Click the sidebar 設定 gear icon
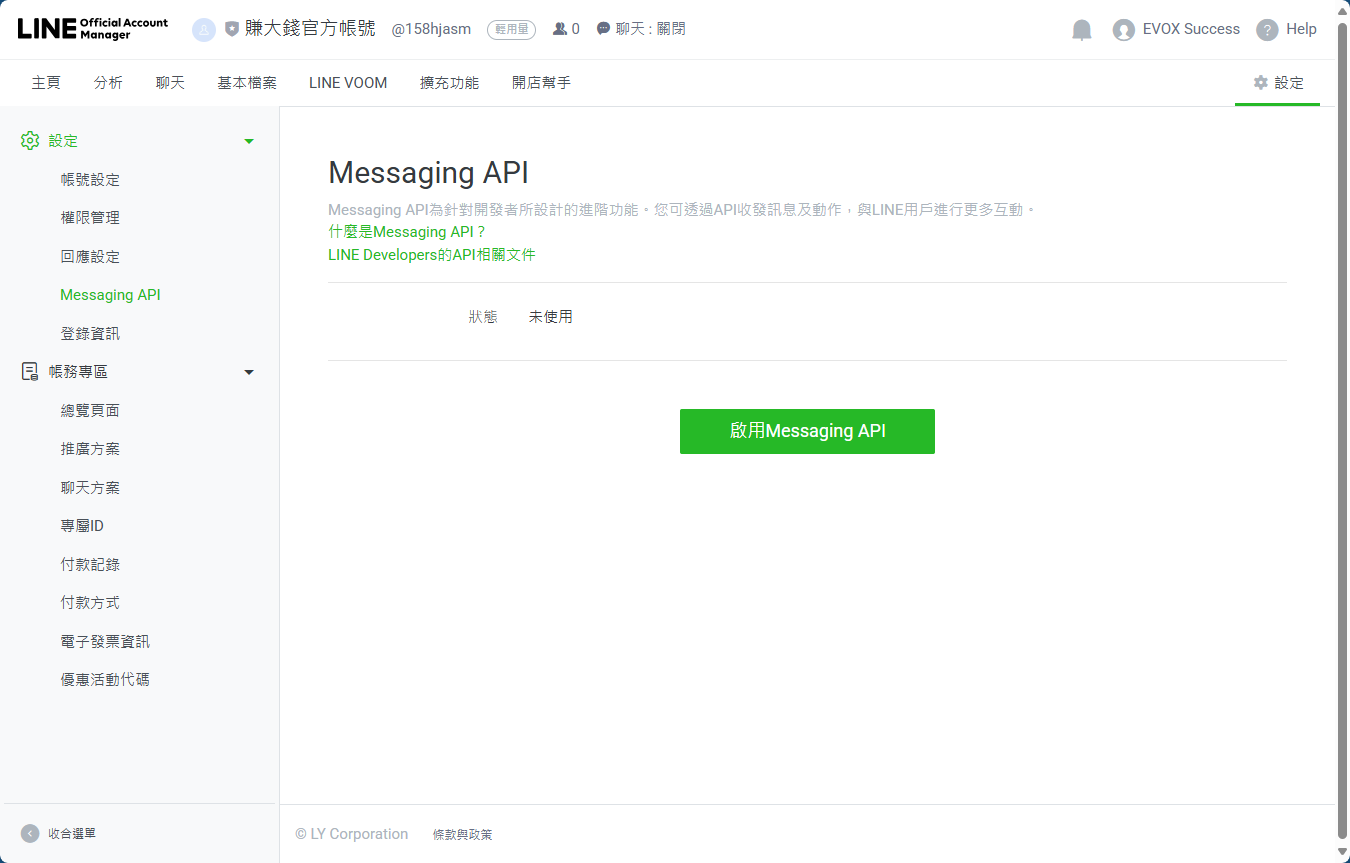The width and height of the screenshot is (1350, 863). click(30, 141)
